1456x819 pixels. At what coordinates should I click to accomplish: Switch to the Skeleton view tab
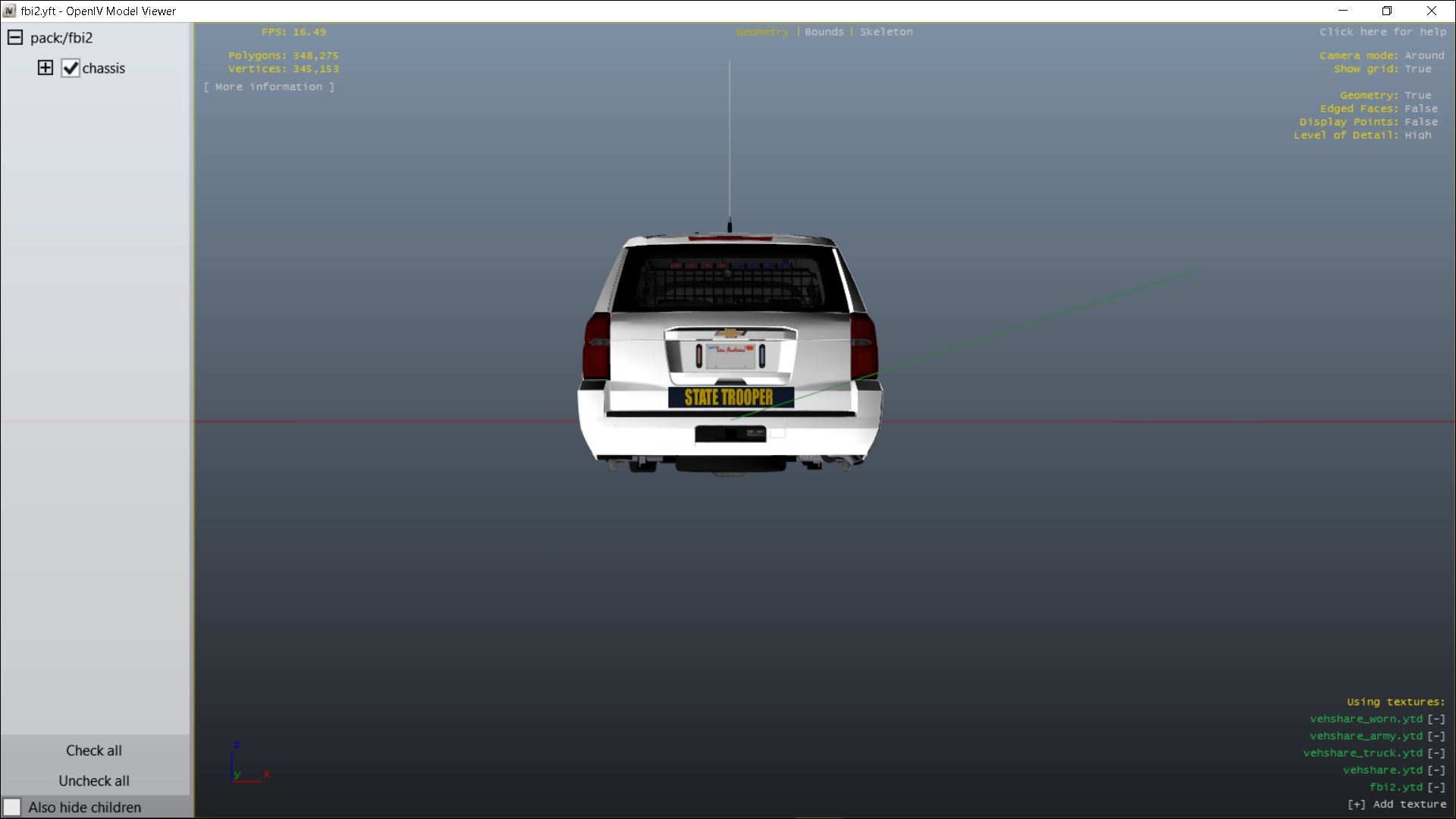point(886,32)
